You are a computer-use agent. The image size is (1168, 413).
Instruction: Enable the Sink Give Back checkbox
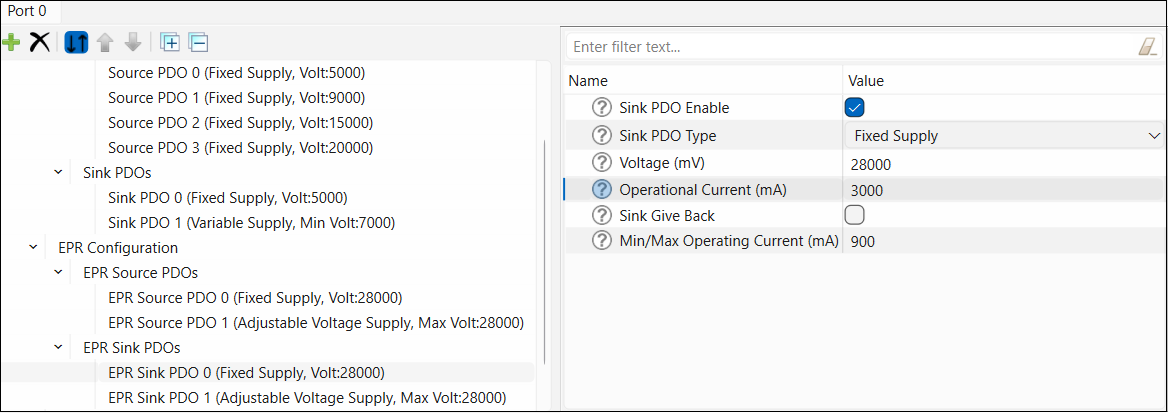[854, 215]
